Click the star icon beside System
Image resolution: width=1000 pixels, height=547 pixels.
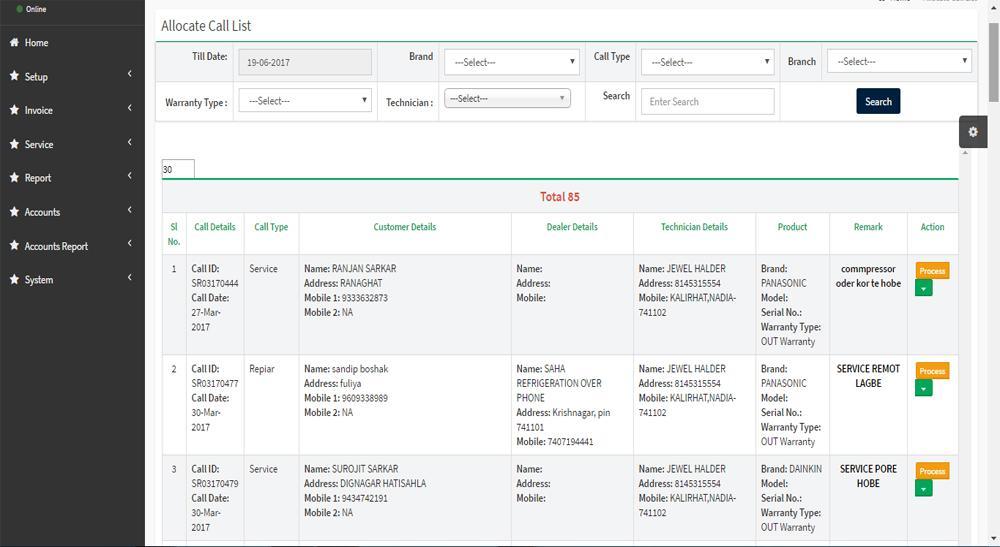14,279
